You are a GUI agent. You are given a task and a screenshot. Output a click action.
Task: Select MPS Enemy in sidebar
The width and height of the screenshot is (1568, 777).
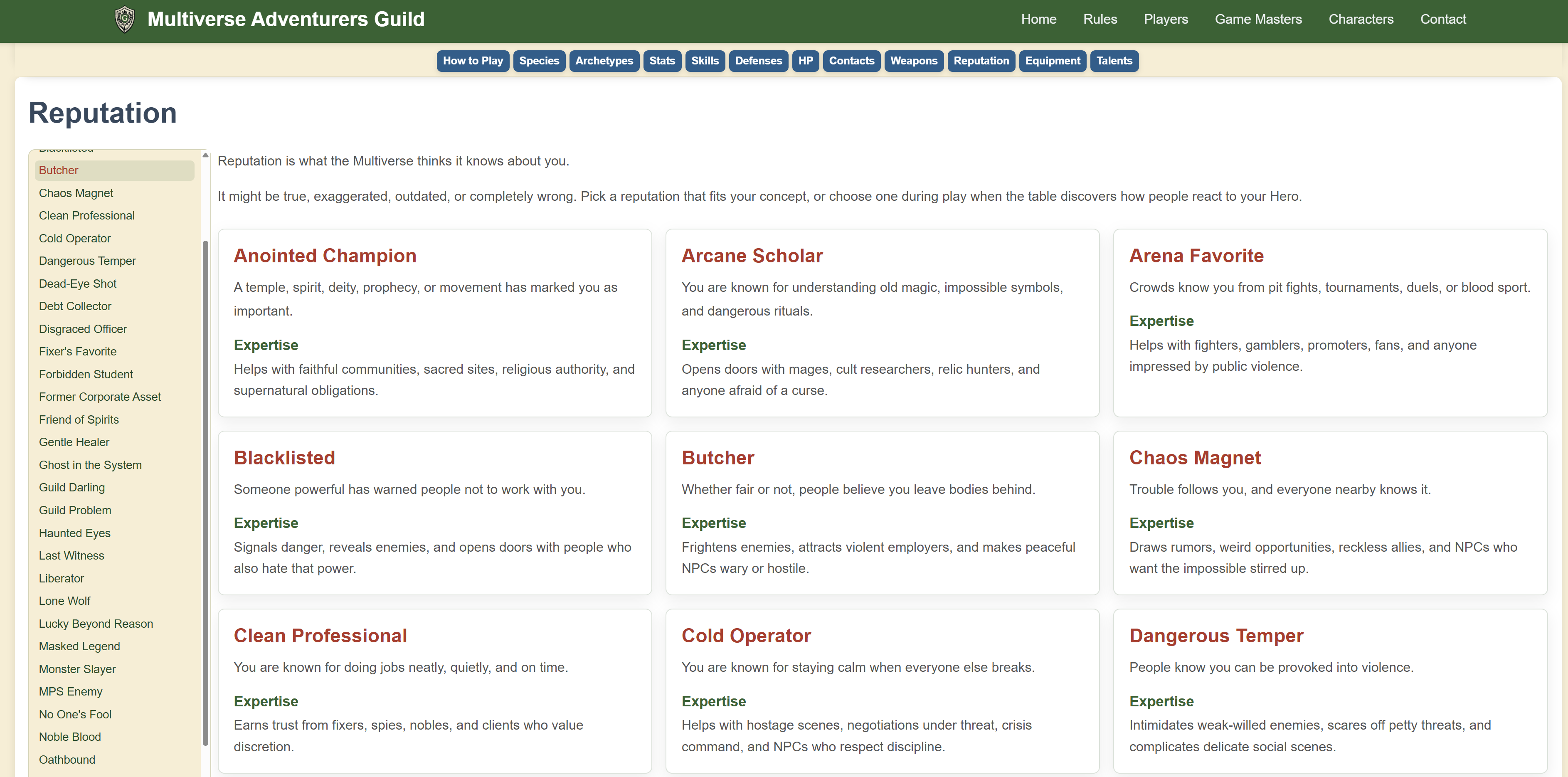point(114,692)
